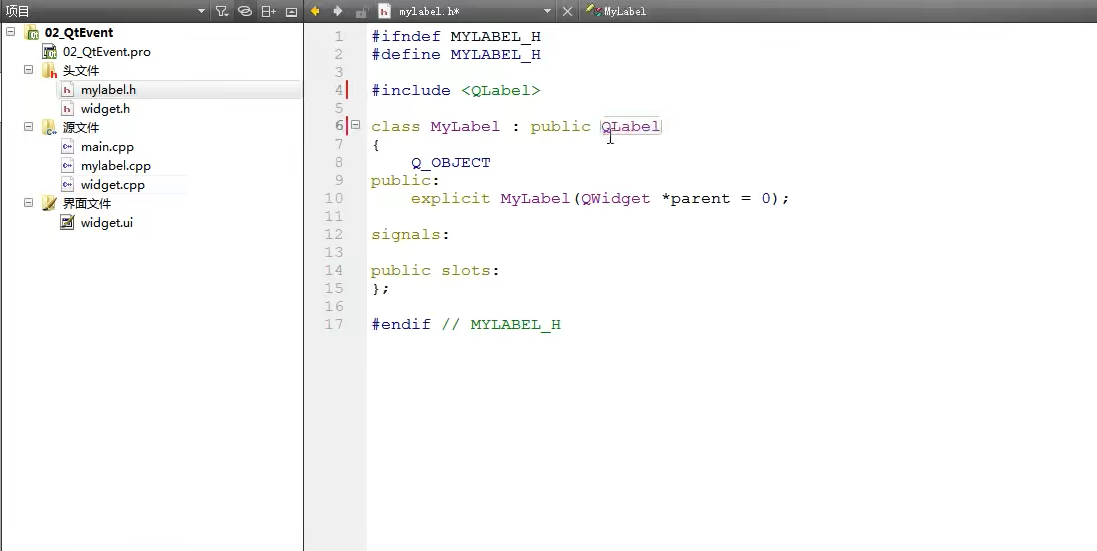Split the sidebar panel
This screenshot has height=551, width=1097.
point(269,11)
